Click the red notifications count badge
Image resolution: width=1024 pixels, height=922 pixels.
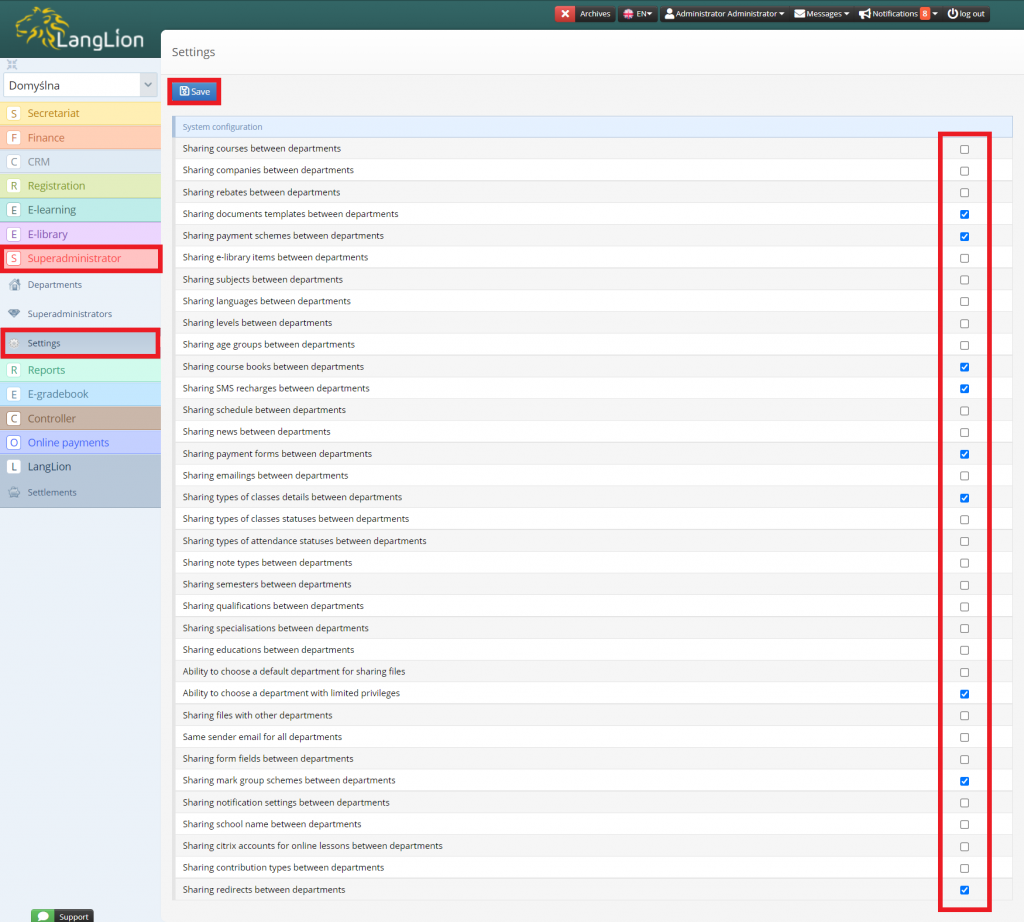pyautogui.click(x=924, y=13)
